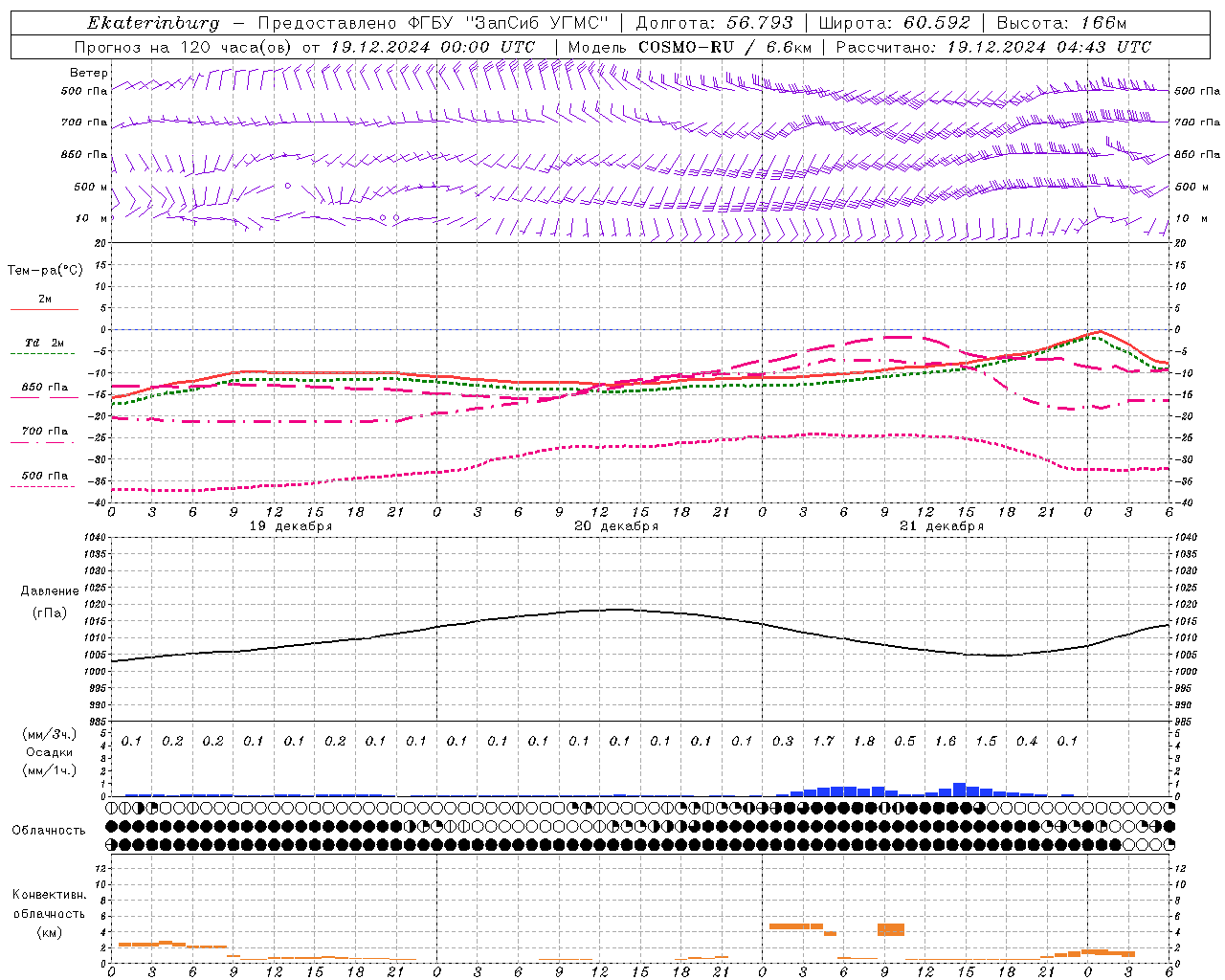Click the Ekaterinburg station title
The image size is (1225, 980).
153,23
